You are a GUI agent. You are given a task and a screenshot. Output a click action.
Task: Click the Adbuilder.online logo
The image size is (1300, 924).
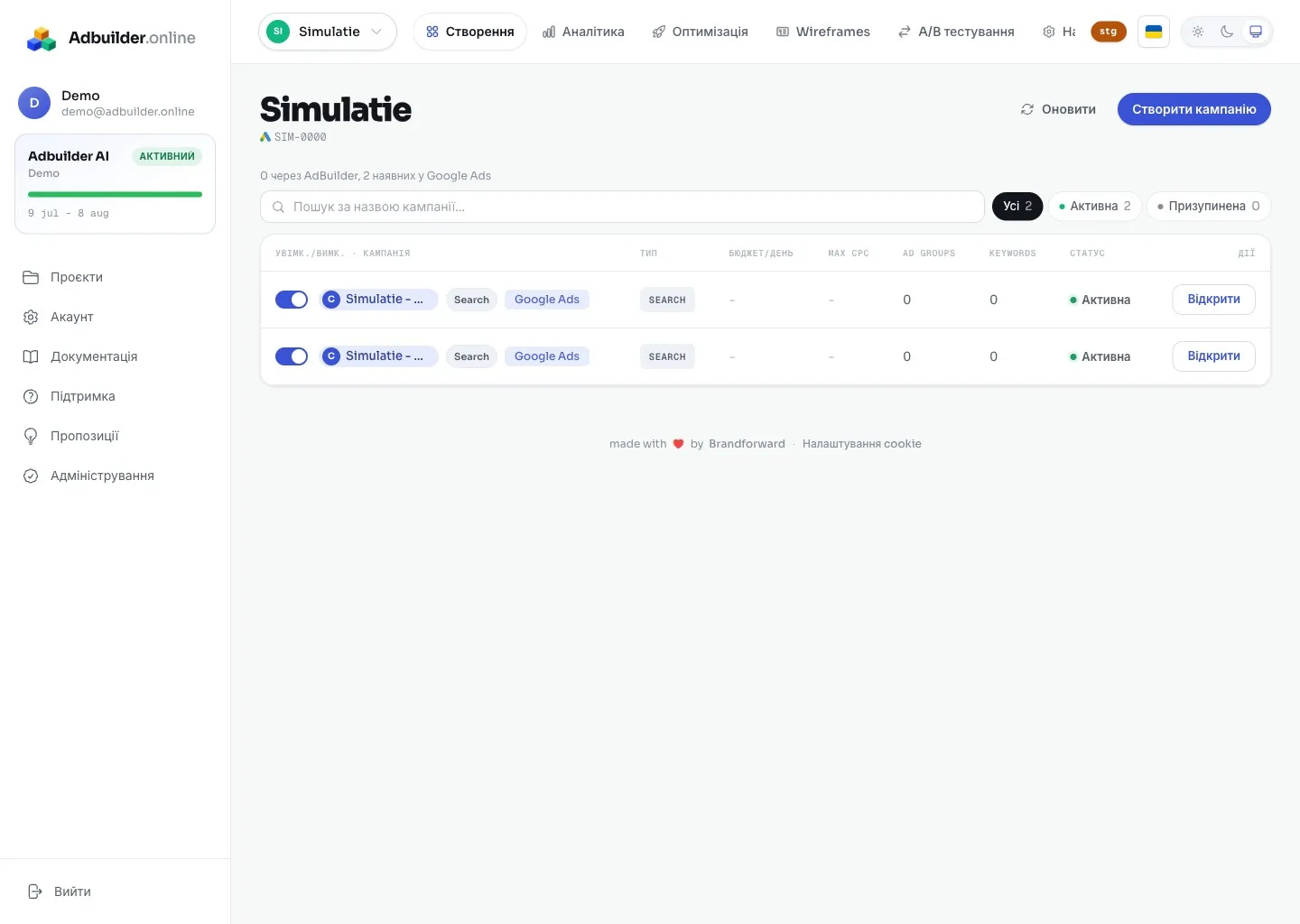pos(111,38)
